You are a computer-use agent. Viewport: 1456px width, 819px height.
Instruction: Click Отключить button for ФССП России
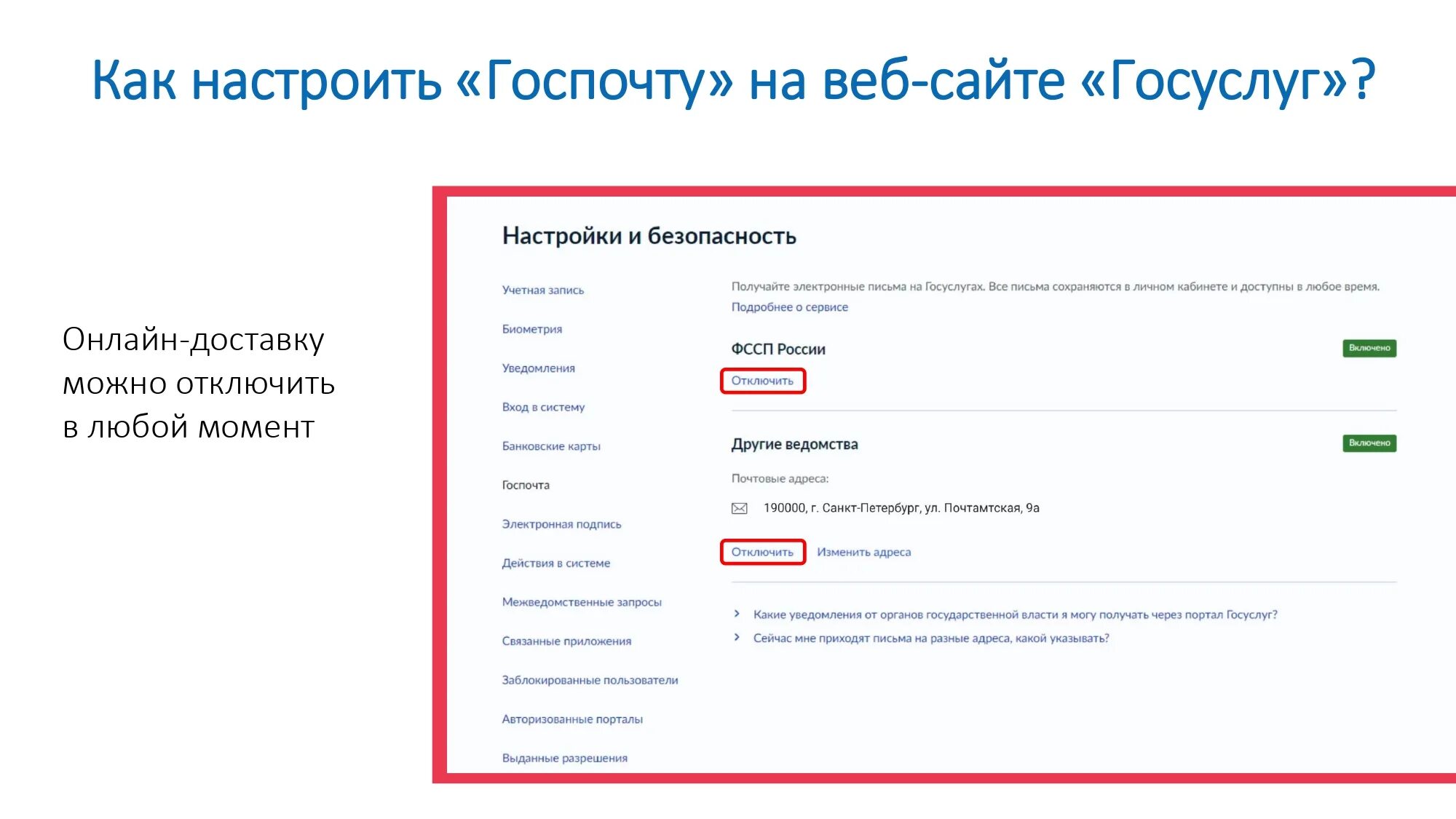pyautogui.click(x=762, y=380)
